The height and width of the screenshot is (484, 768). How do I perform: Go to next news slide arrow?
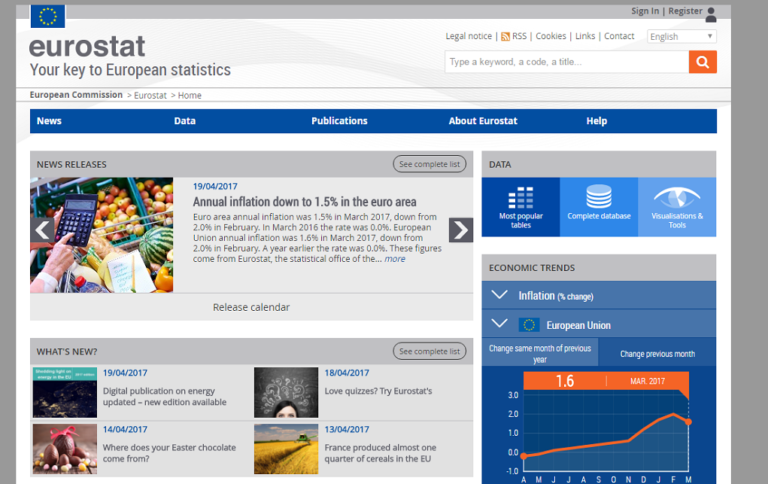coord(461,230)
